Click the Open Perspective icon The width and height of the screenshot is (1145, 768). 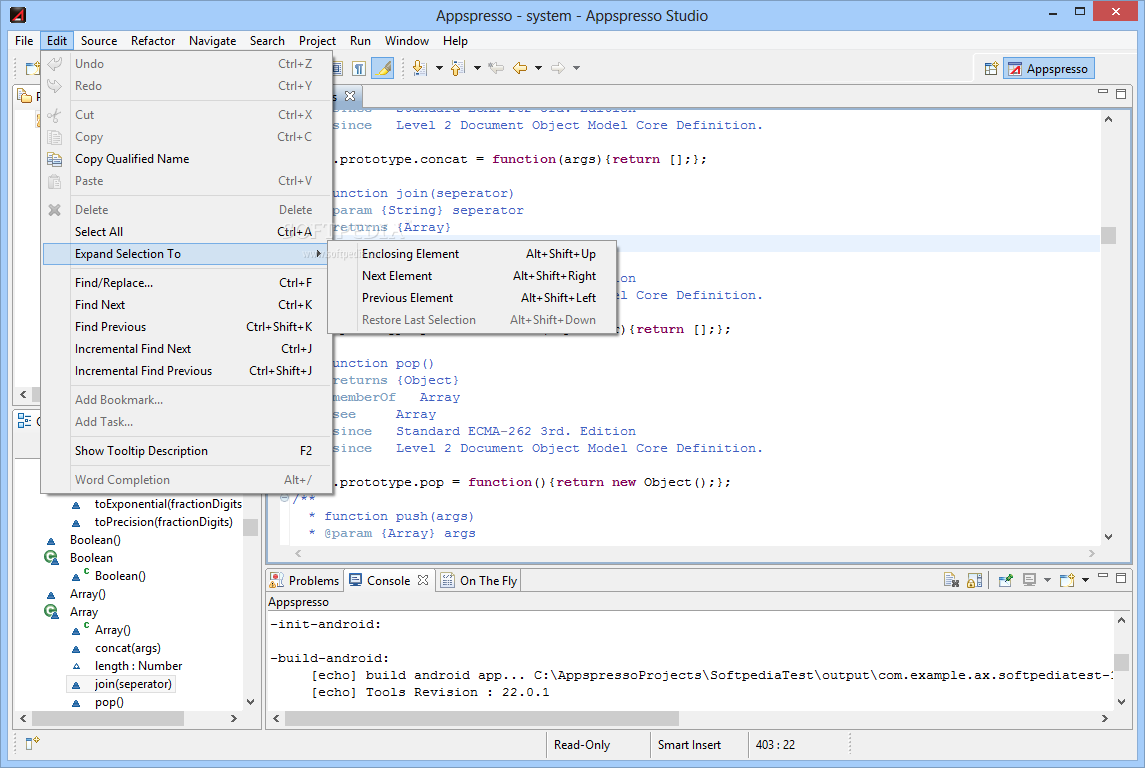click(991, 69)
